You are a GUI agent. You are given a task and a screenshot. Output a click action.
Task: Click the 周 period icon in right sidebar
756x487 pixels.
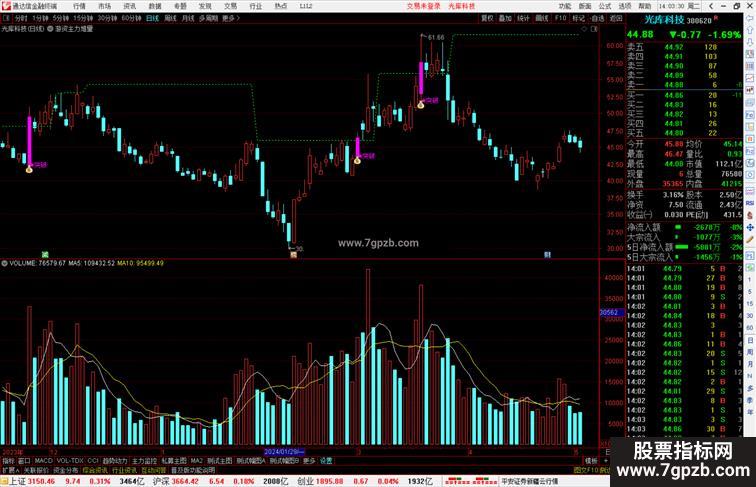[x=750, y=352]
